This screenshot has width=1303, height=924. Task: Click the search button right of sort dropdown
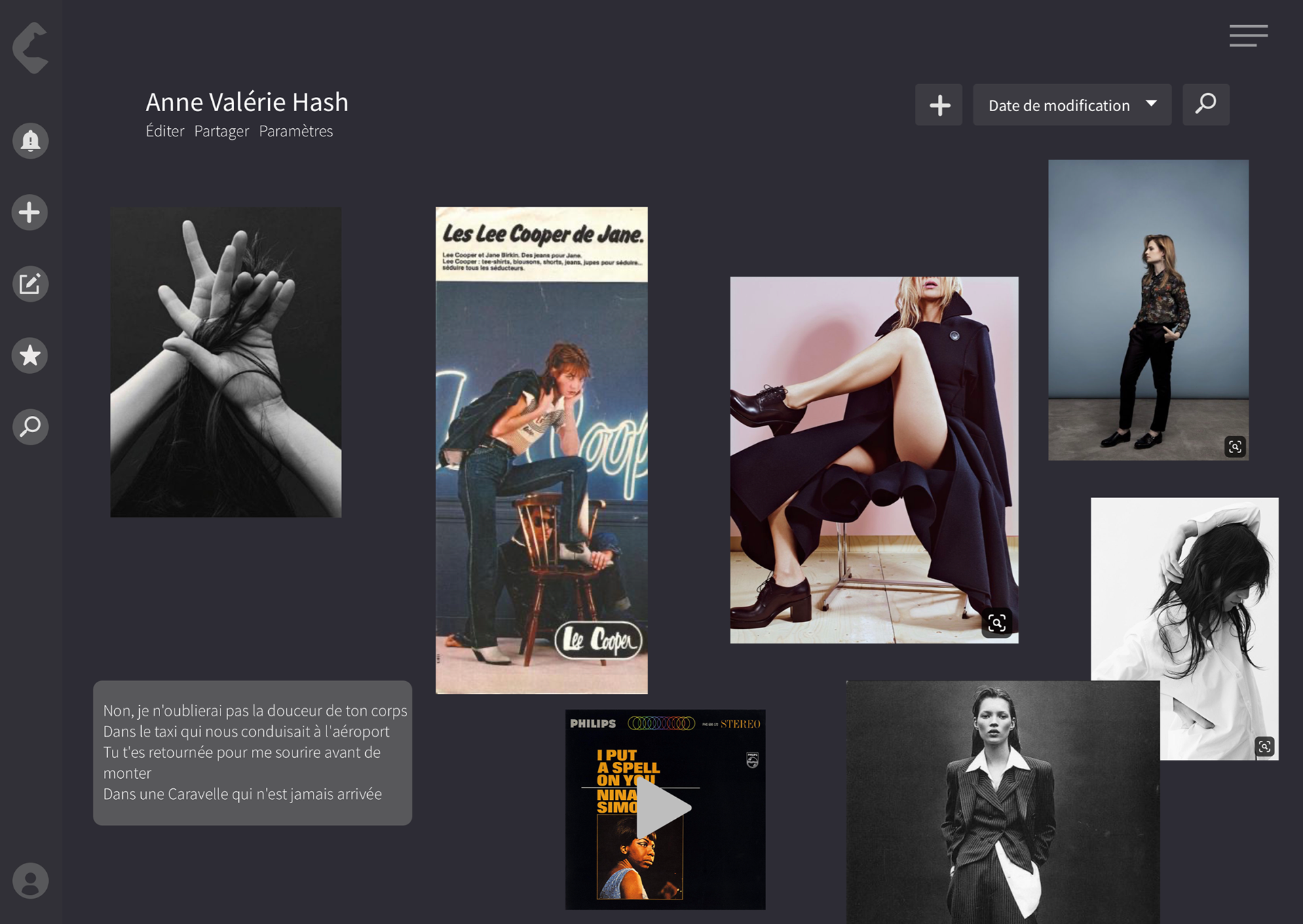[1206, 104]
